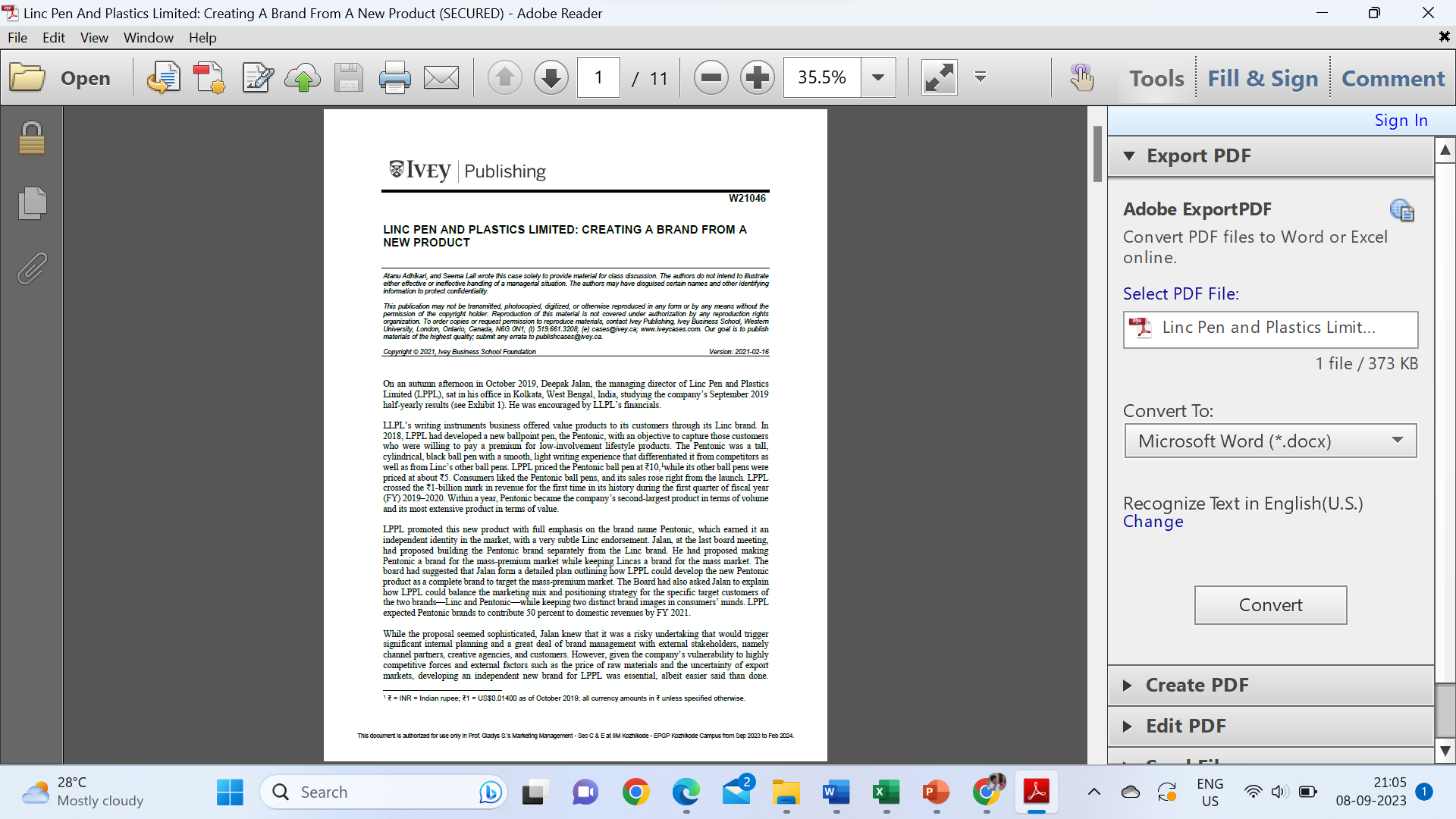This screenshot has height=819, width=1456.
Task: Zoom in using the plus icon
Action: point(756,77)
